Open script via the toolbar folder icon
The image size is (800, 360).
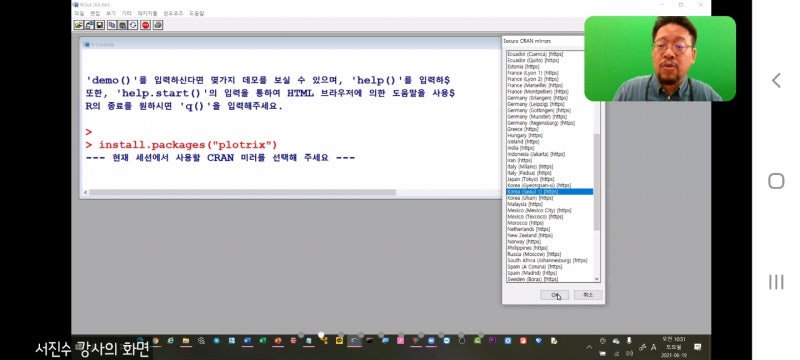point(79,24)
